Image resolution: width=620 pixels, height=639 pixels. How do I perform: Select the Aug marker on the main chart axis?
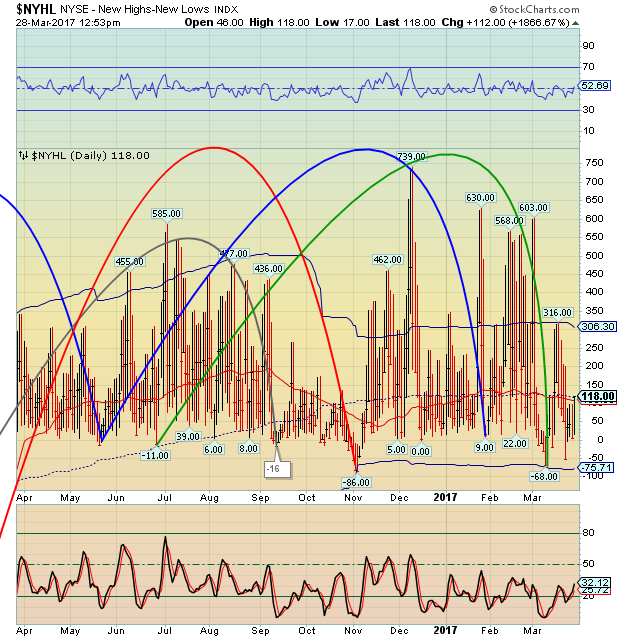[x=208, y=497]
